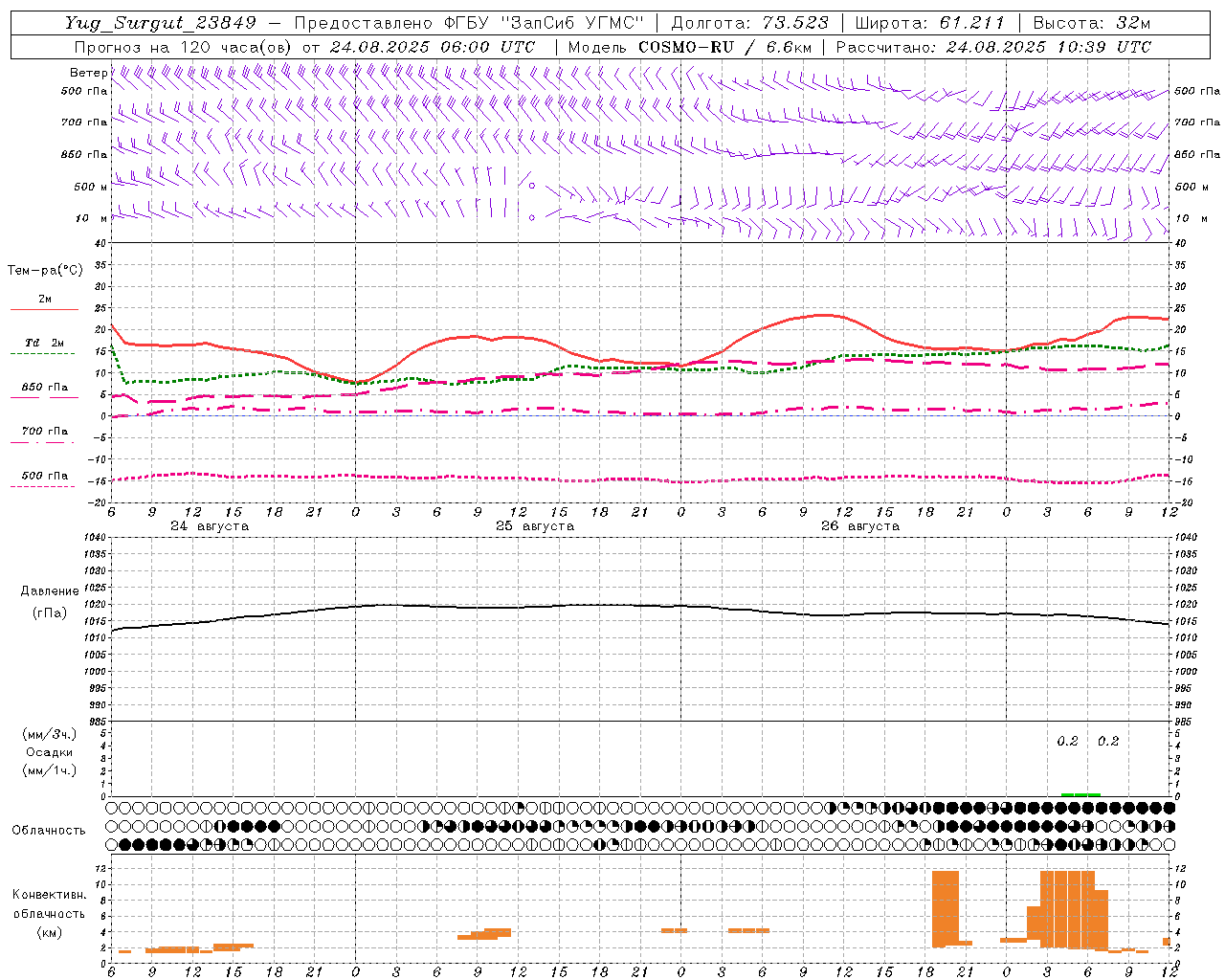Screen dimensions: 1225x980
Task: Select the provider text ФГБУ "ЗапСиб УГМС"
Action: point(546,23)
